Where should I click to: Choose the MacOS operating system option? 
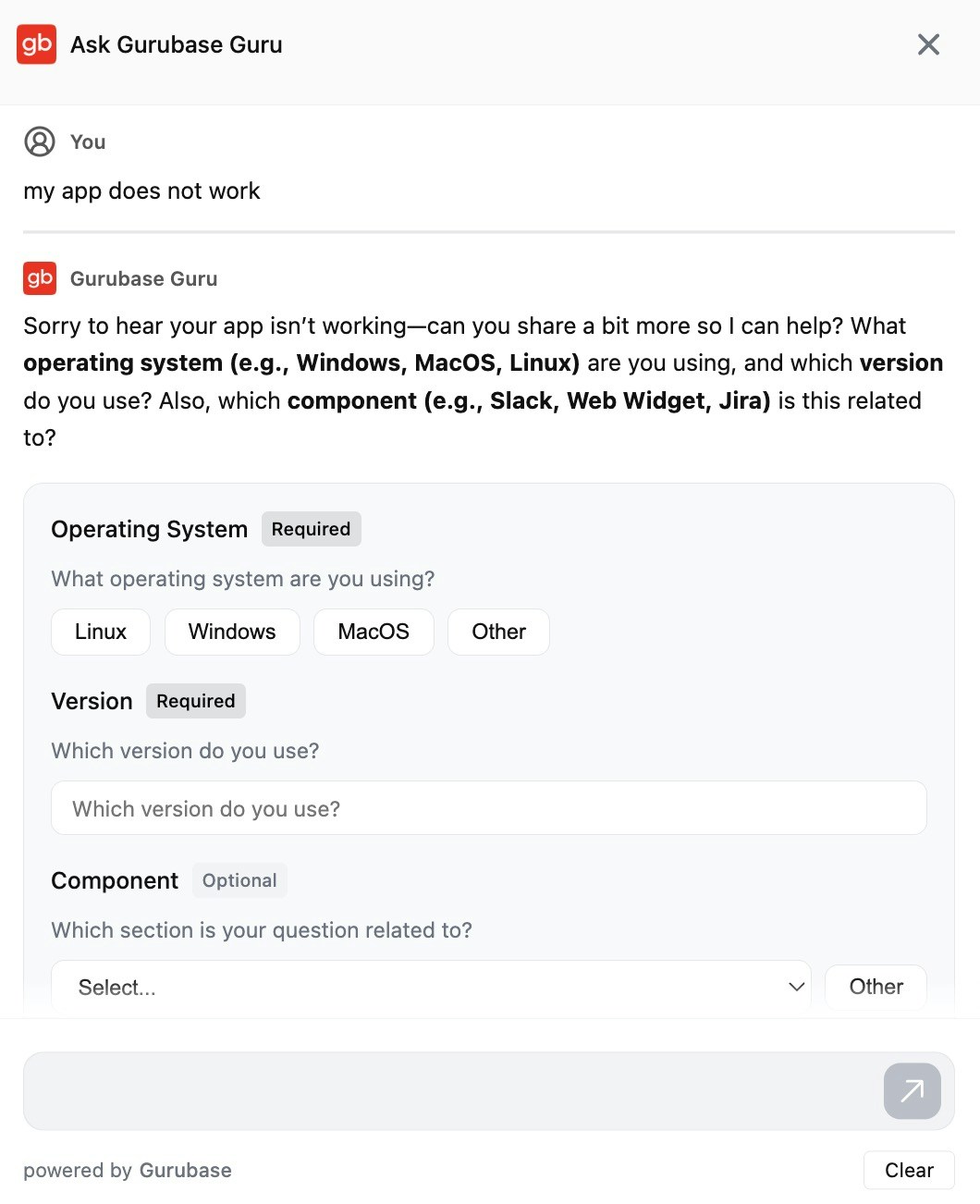tap(374, 632)
